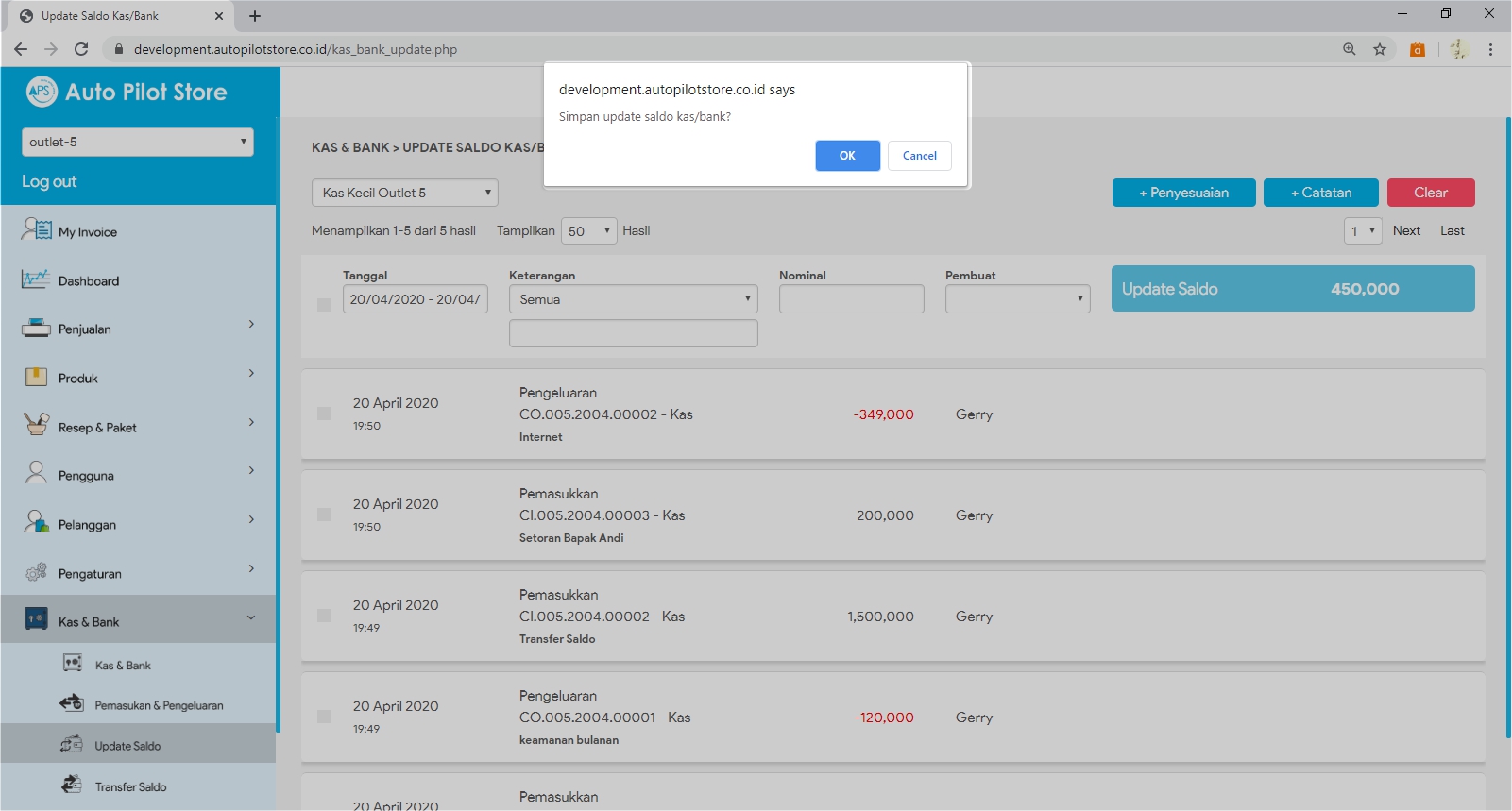Click the vertical scrollbar of the sidebar
Screen dimensions: 1512x811
click(x=278, y=425)
